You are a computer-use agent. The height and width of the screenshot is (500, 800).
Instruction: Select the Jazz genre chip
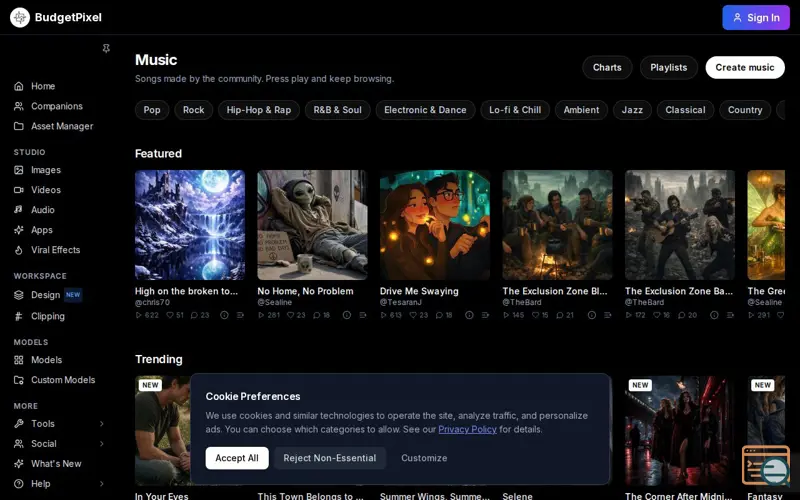coord(632,110)
